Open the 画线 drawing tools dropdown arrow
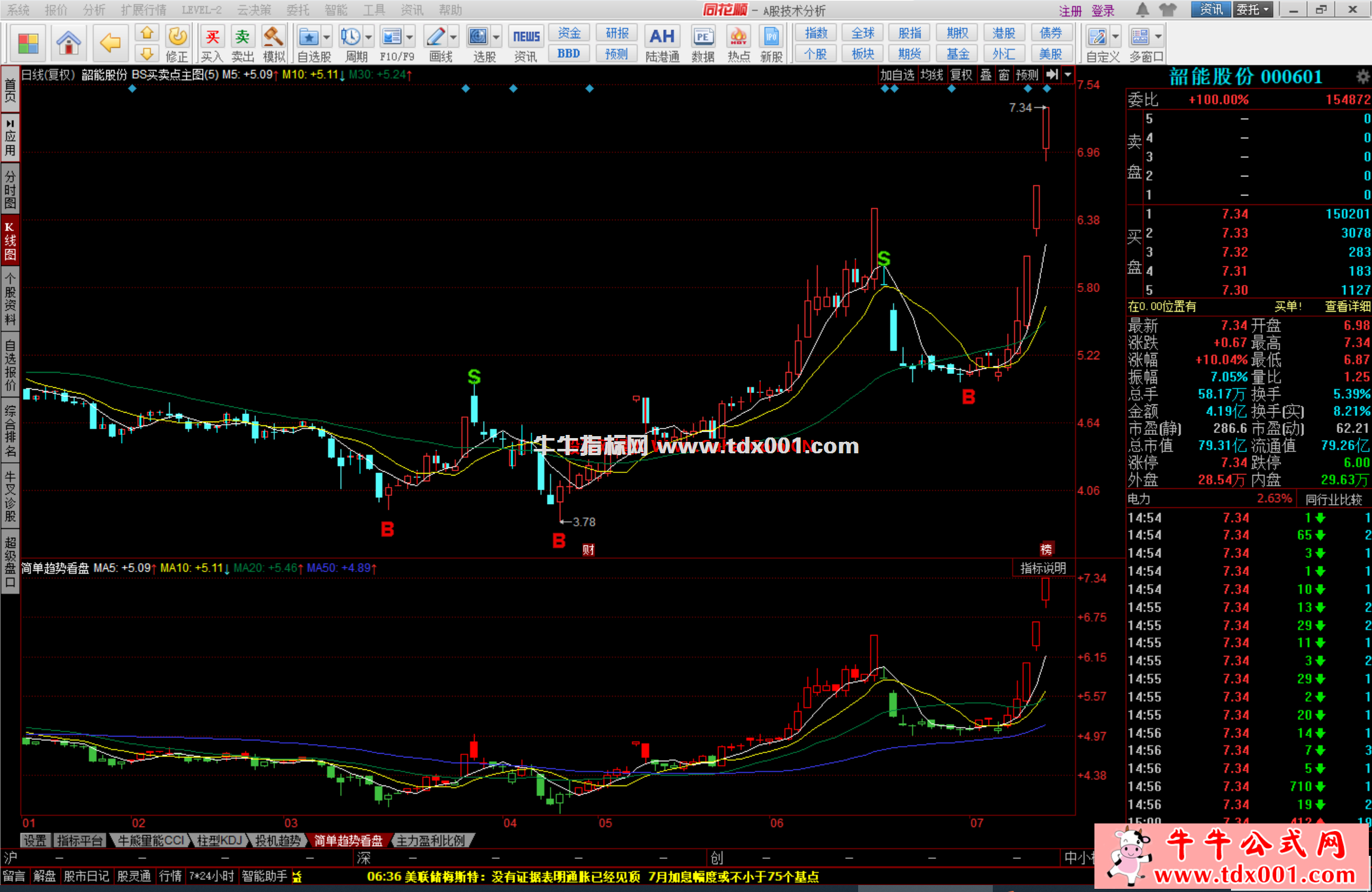Viewport: 1372px width, 892px height. [453, 37]
